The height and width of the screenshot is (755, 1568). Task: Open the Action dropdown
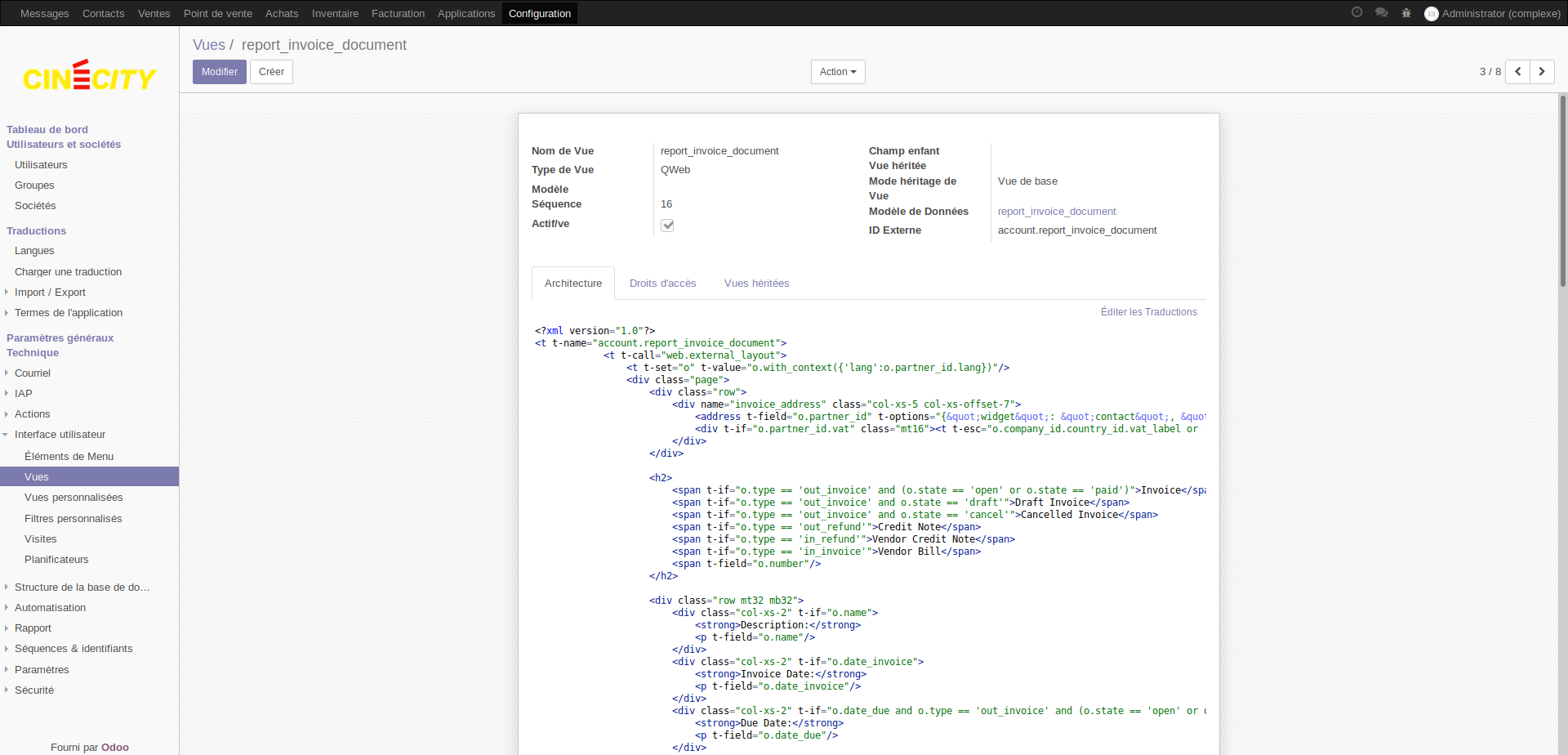click(837, 72)
